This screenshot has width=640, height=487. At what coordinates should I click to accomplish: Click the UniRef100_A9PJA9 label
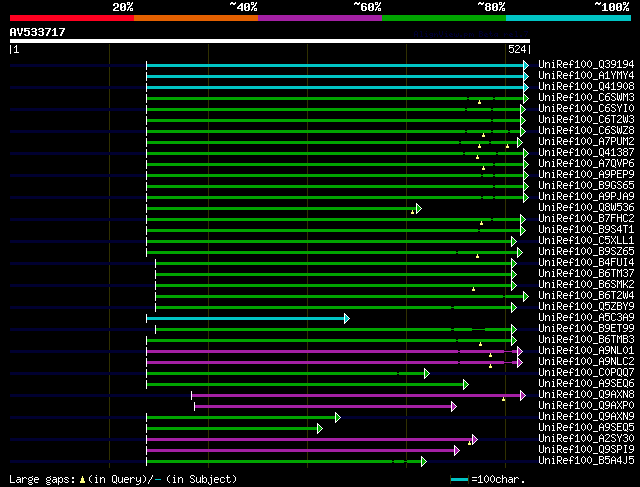coord(586,197)
